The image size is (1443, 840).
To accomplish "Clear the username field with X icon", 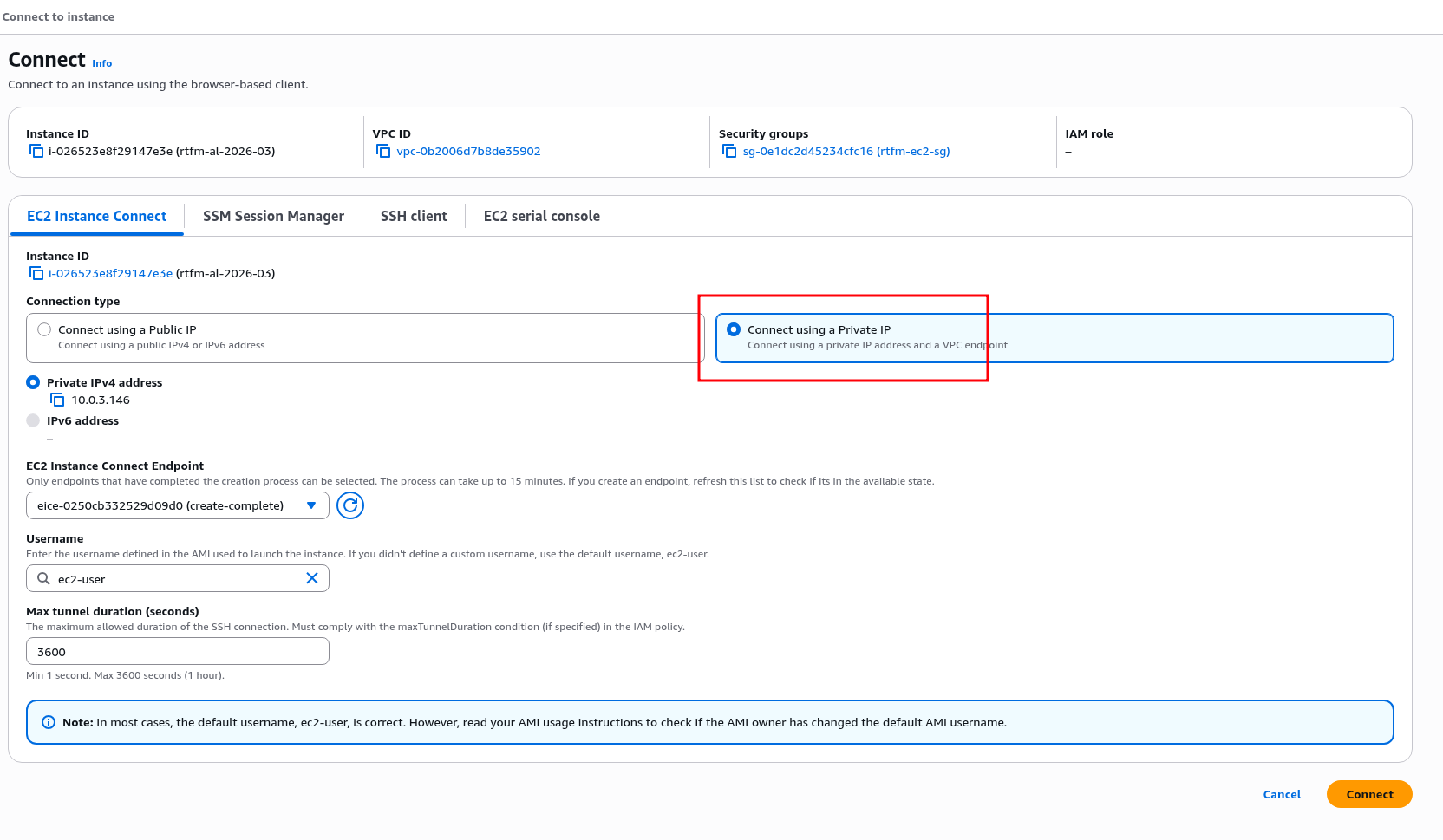I will click(312, 578).
